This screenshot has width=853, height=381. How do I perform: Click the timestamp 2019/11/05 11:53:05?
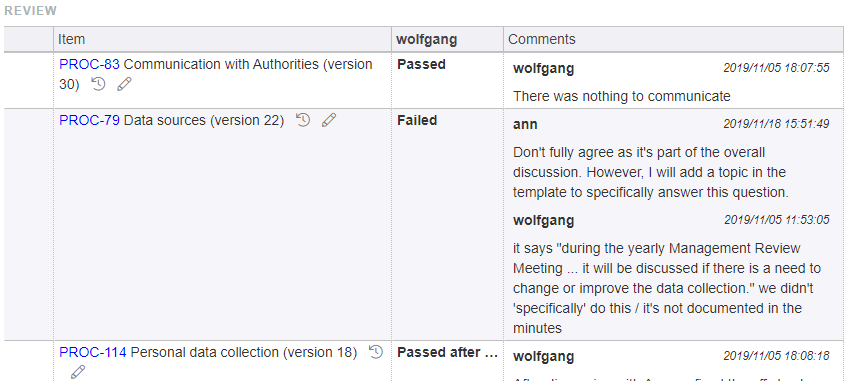click(x=777, y=220)
